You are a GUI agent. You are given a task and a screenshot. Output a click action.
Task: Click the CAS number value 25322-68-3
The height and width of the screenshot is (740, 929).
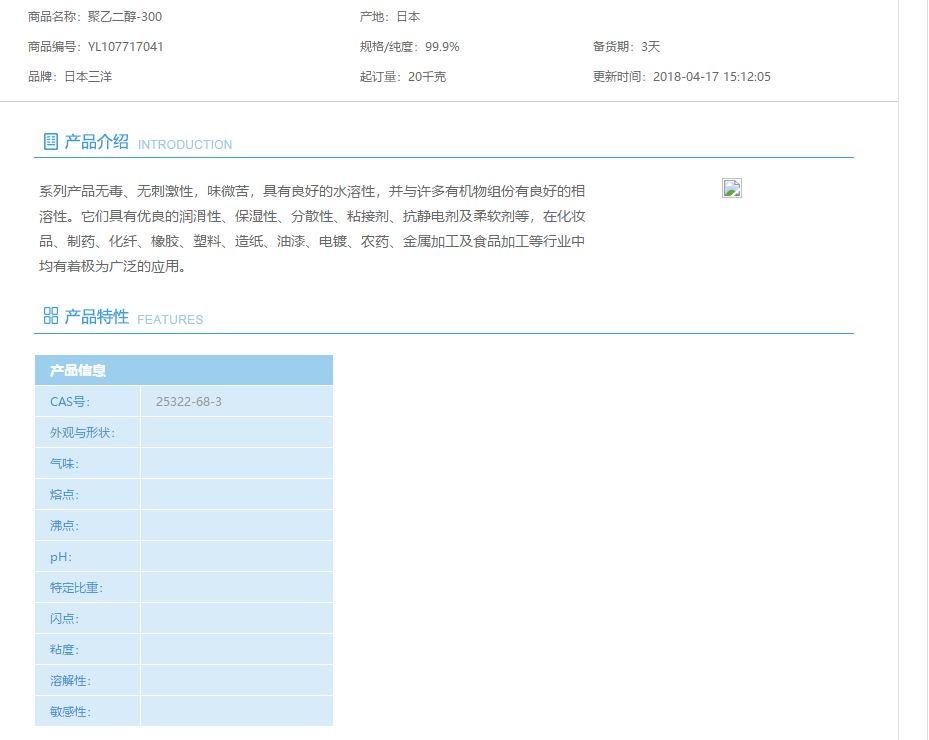pos(189,402)
